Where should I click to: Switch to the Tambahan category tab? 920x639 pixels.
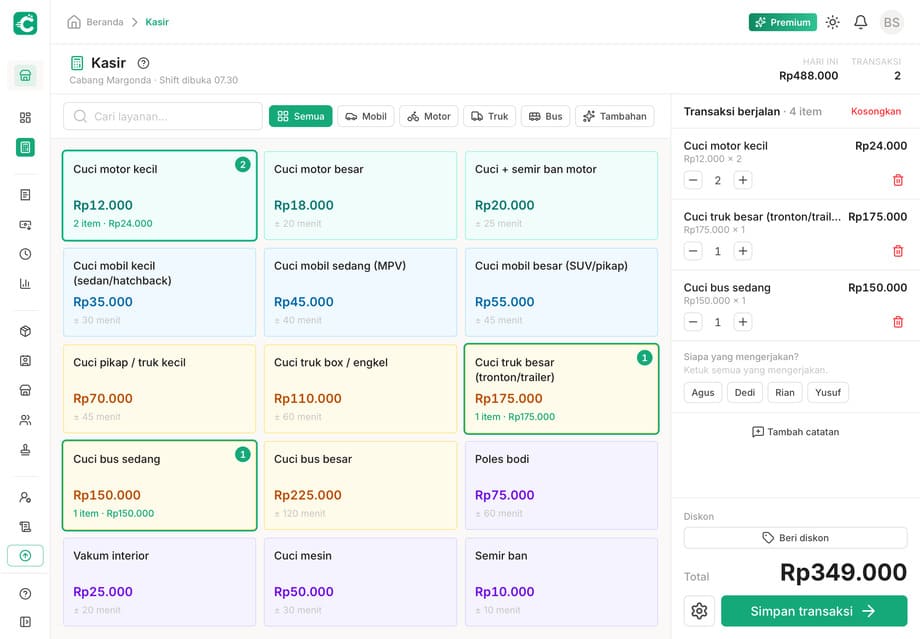[x=614, y=116]
